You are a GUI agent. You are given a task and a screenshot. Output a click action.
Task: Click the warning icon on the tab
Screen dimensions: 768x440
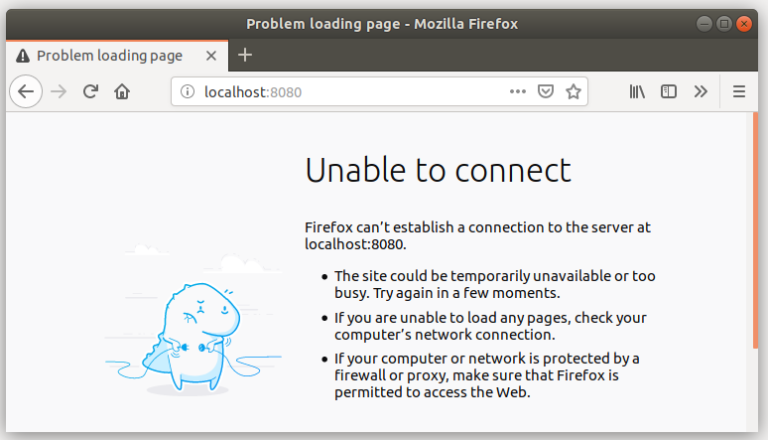(23, 56)
